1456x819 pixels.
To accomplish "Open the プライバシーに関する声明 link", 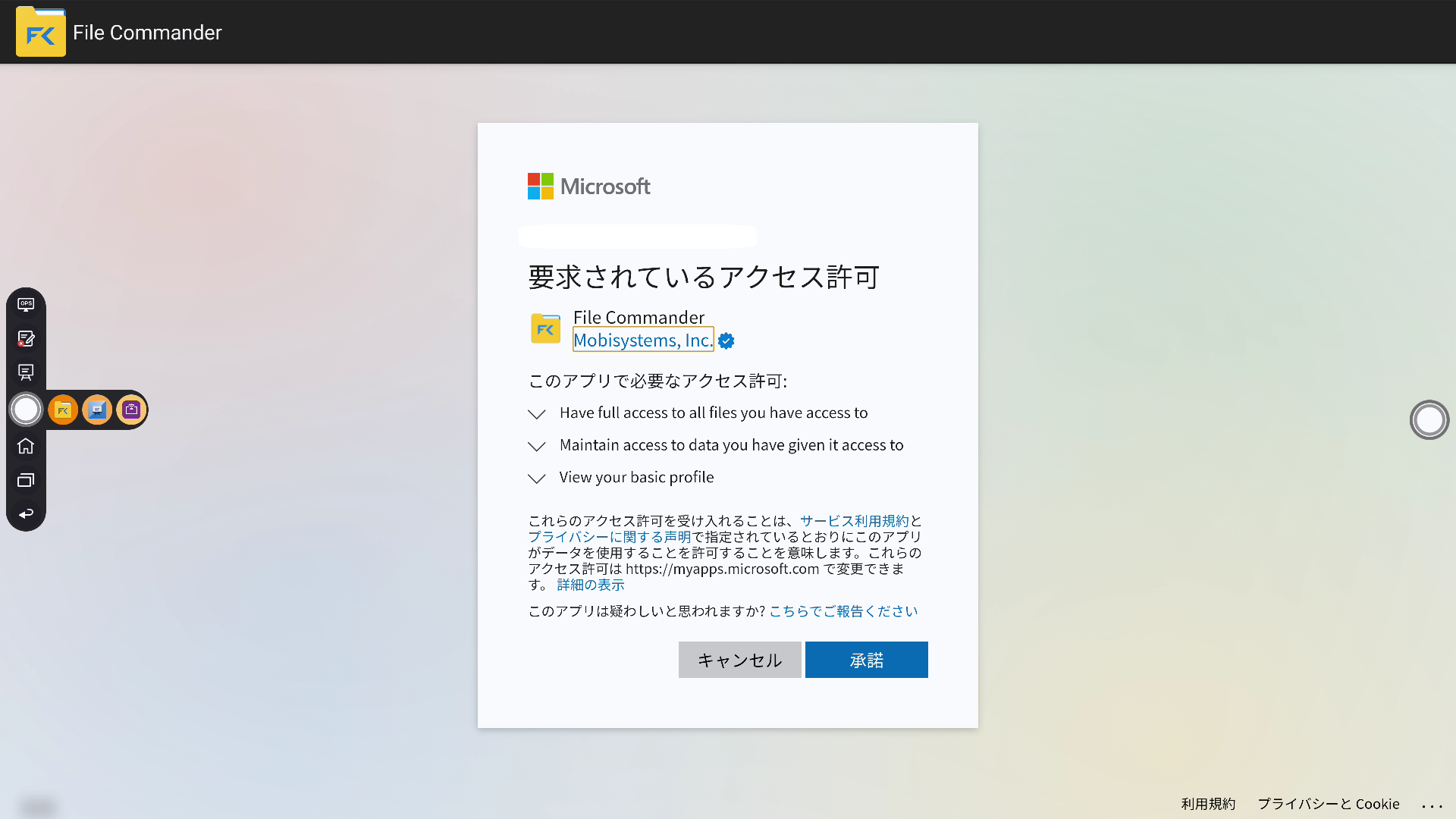I will pos(610,537).
